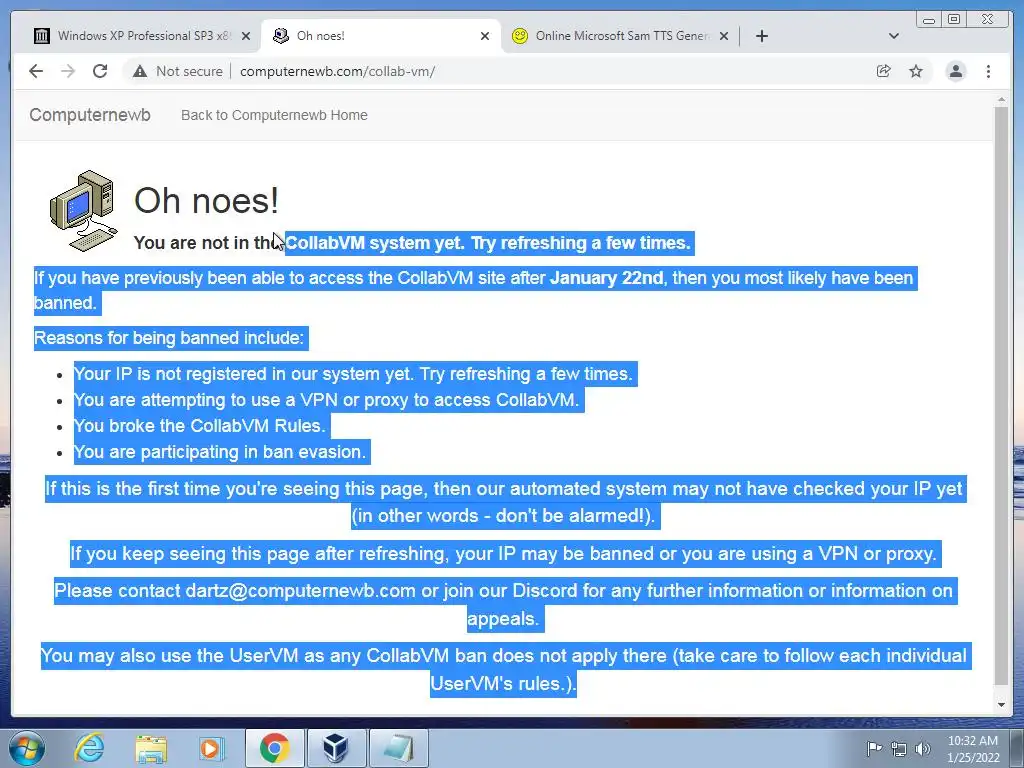The width and height of the screenshot is (1024, 768).
Task: Click the address bar URL
Action: click(x=337, y=71)
